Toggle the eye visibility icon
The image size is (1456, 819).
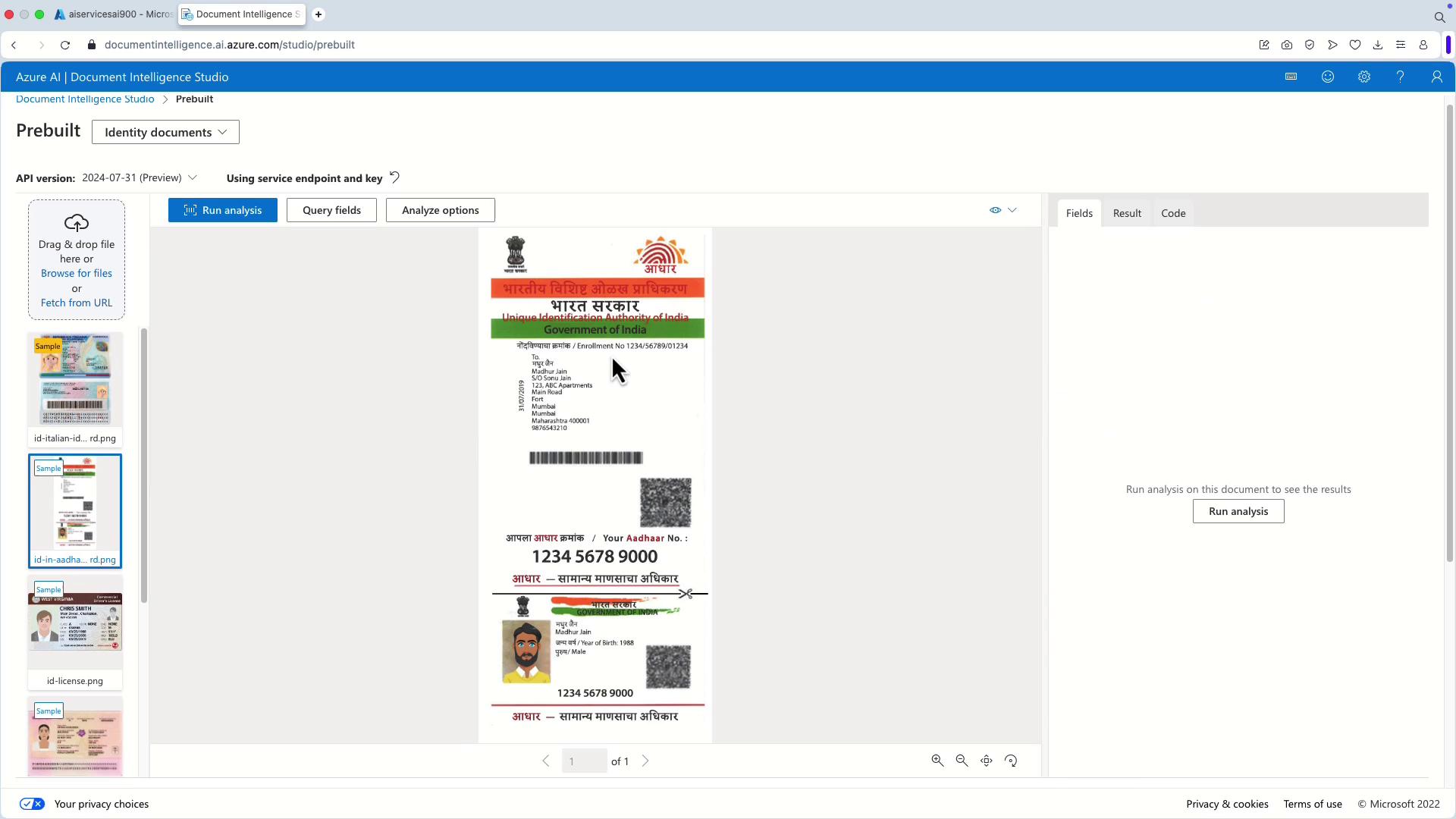995,210
